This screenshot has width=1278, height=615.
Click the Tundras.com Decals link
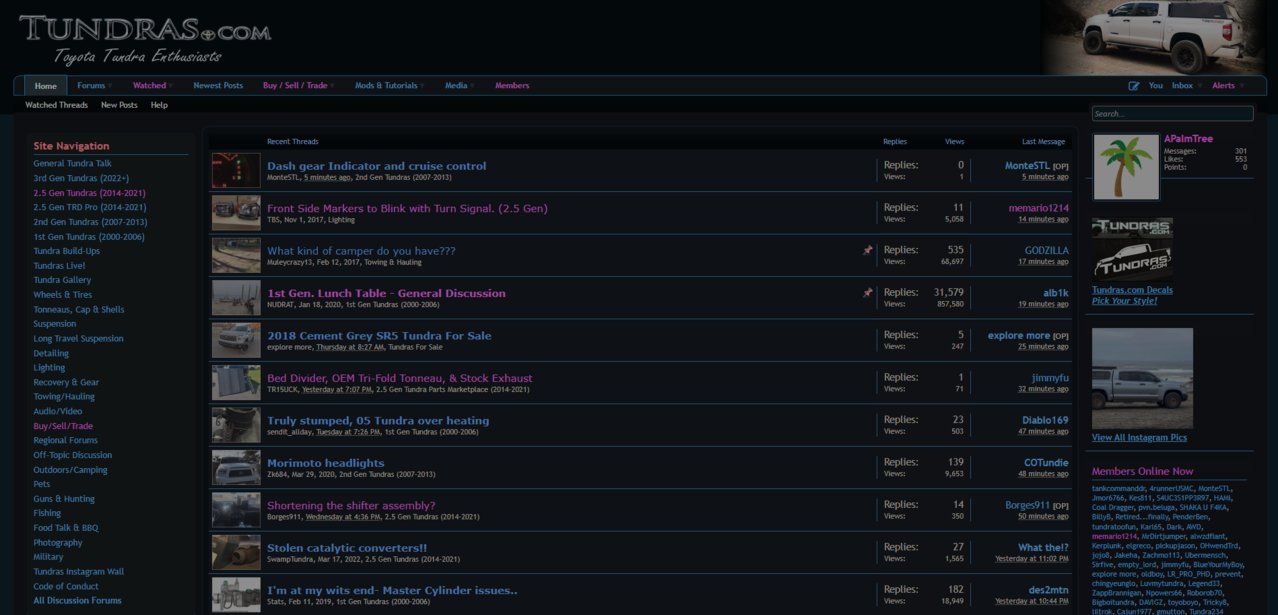click(x=1132, y=290)
